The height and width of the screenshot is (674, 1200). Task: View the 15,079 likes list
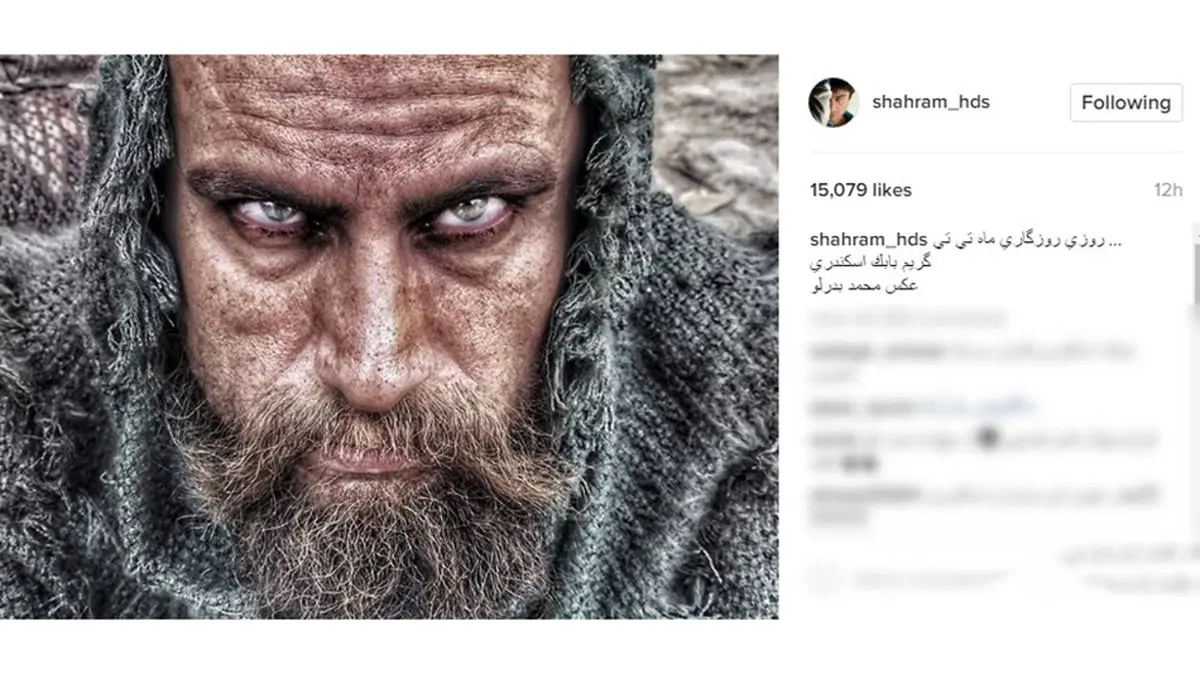860,190
